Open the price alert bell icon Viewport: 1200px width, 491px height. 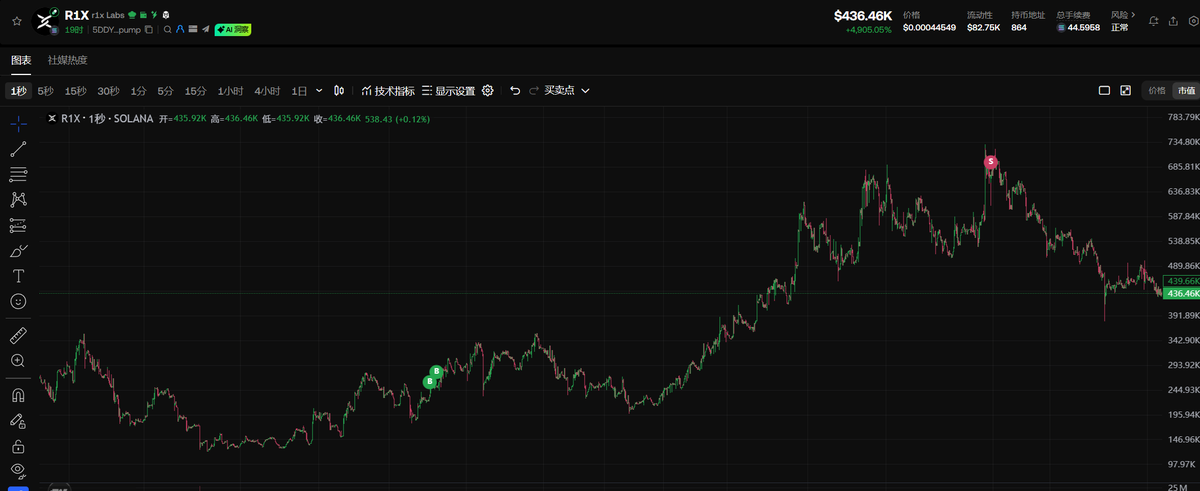(x=1154, y=21)
